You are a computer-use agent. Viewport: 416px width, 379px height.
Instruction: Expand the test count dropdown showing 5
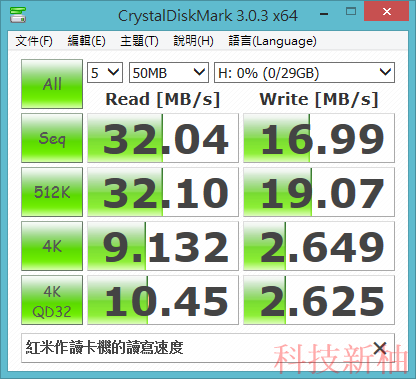click(x=105, y=72)
